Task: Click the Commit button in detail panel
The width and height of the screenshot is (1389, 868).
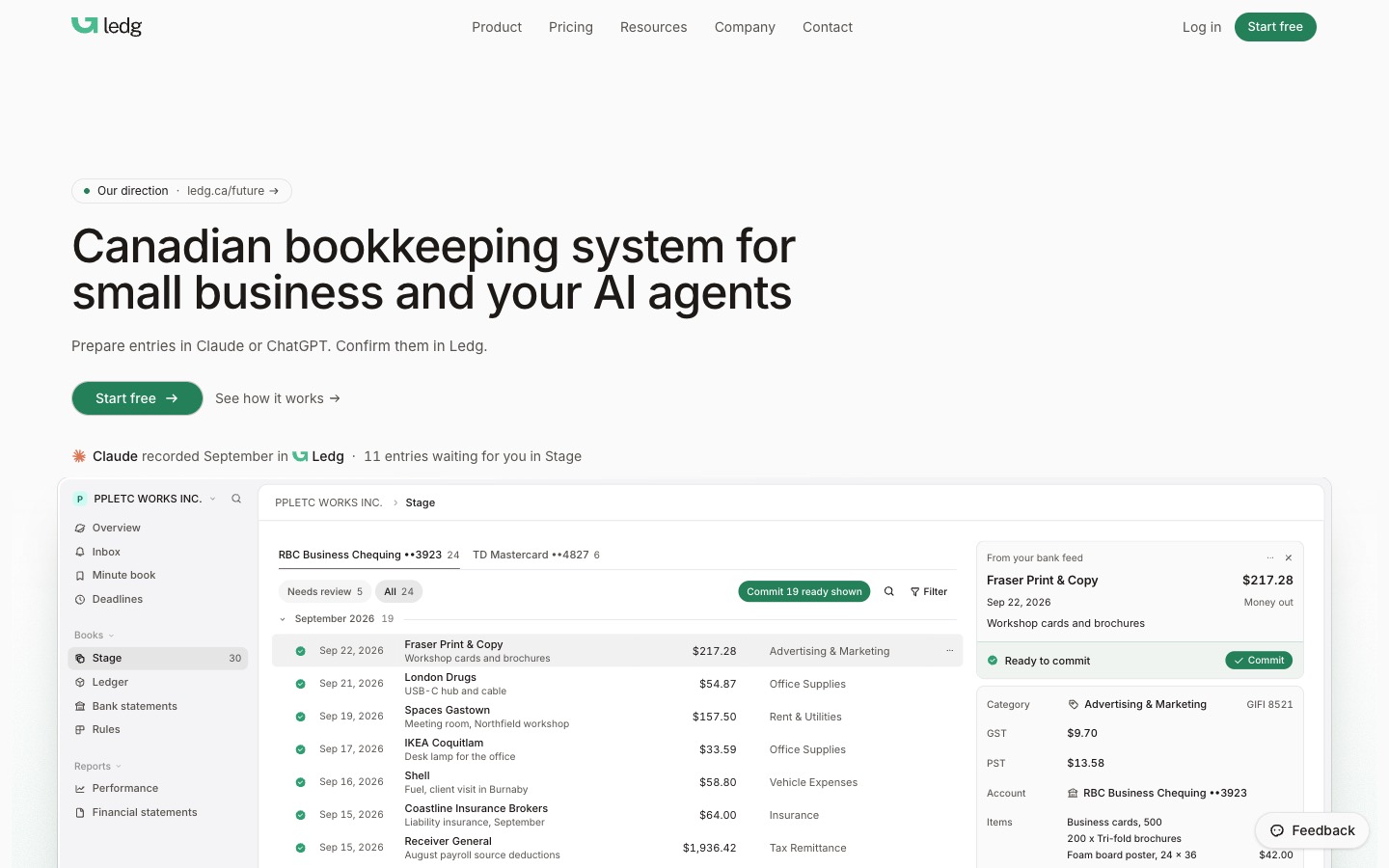Action: pos(1259,661)
